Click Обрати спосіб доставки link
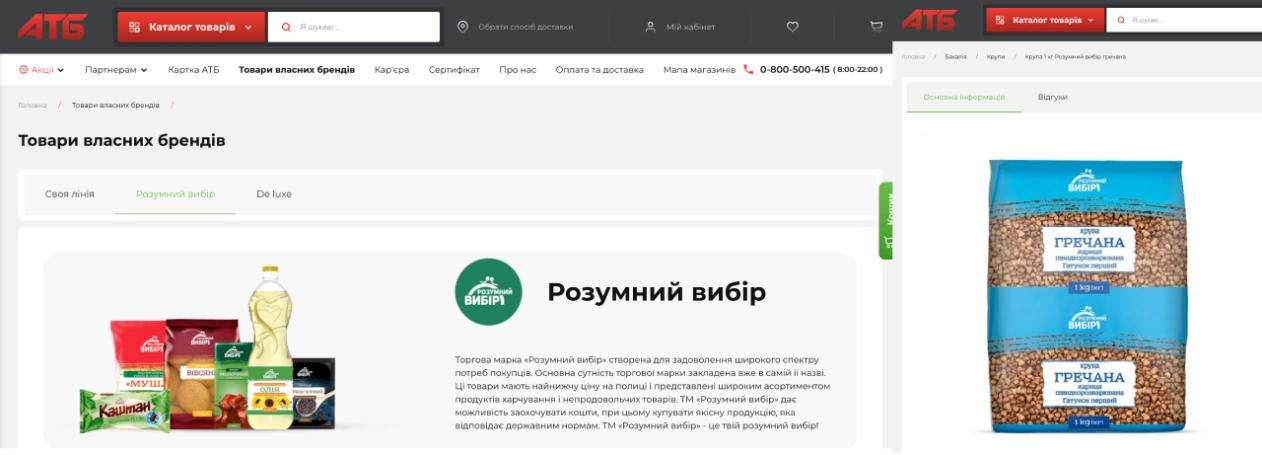 pyautogui.click(x=526, y=27)
